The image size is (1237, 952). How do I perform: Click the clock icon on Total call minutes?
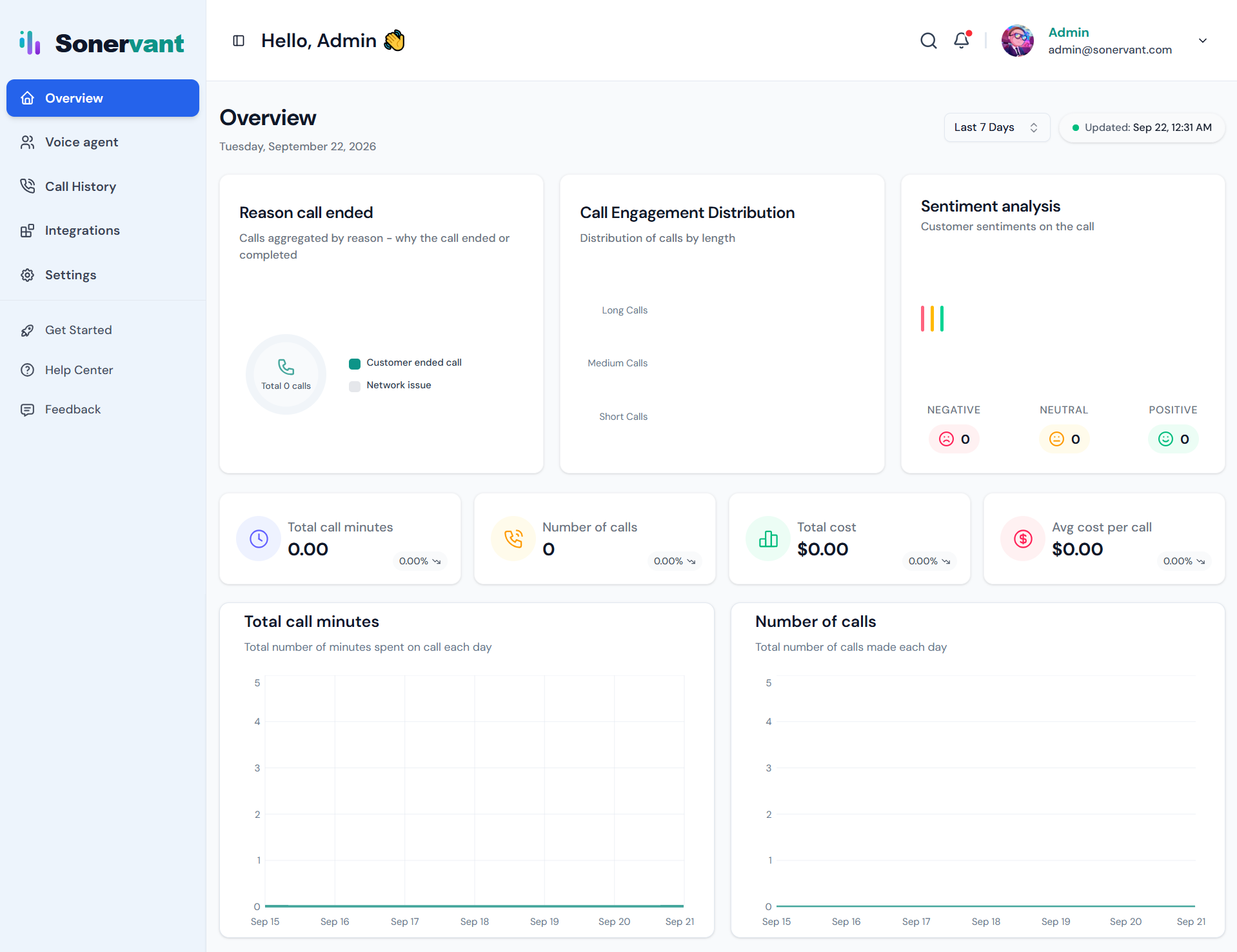(259, 539)
